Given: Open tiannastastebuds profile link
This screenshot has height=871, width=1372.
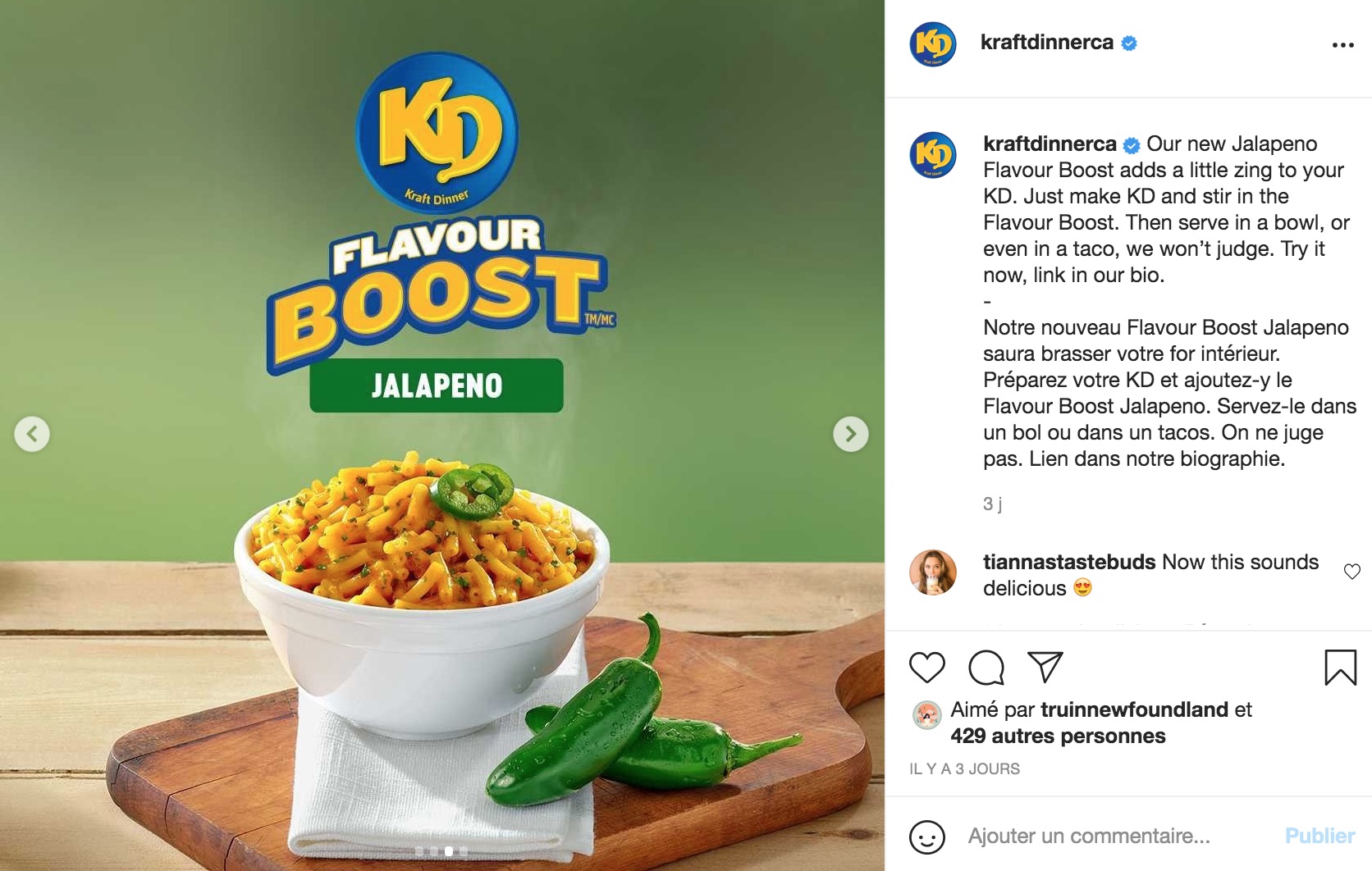Looking at the screenshot, I should click(x=1069, y=562).
